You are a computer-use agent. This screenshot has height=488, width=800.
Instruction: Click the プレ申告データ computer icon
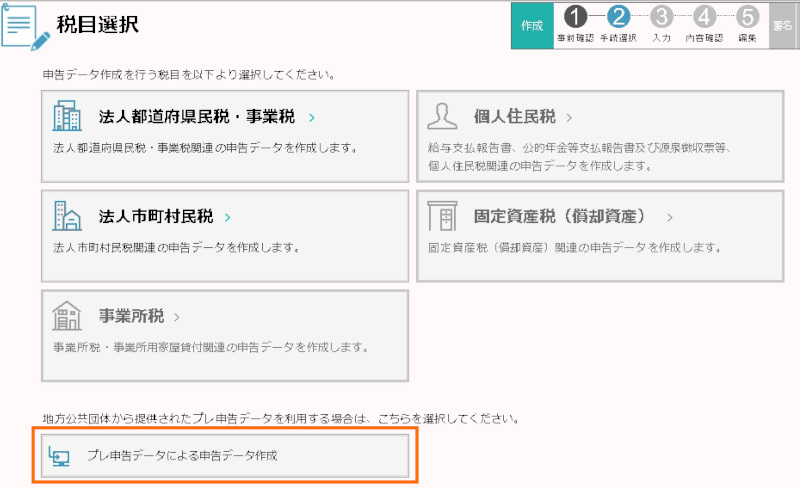(x=59, y=456)
